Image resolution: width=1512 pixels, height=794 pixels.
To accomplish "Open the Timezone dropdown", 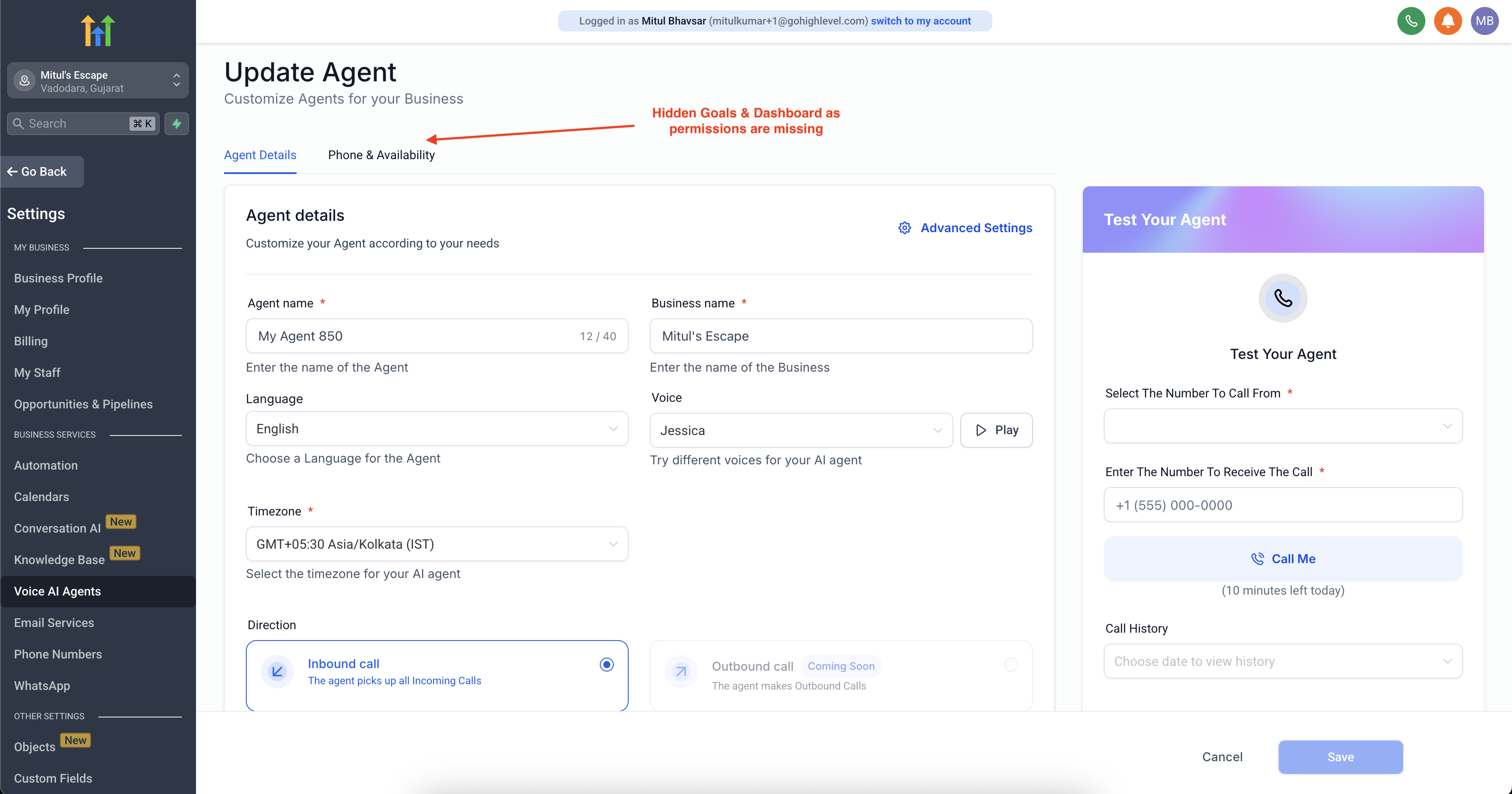I will pyautogui.click(x=437, y=544).
